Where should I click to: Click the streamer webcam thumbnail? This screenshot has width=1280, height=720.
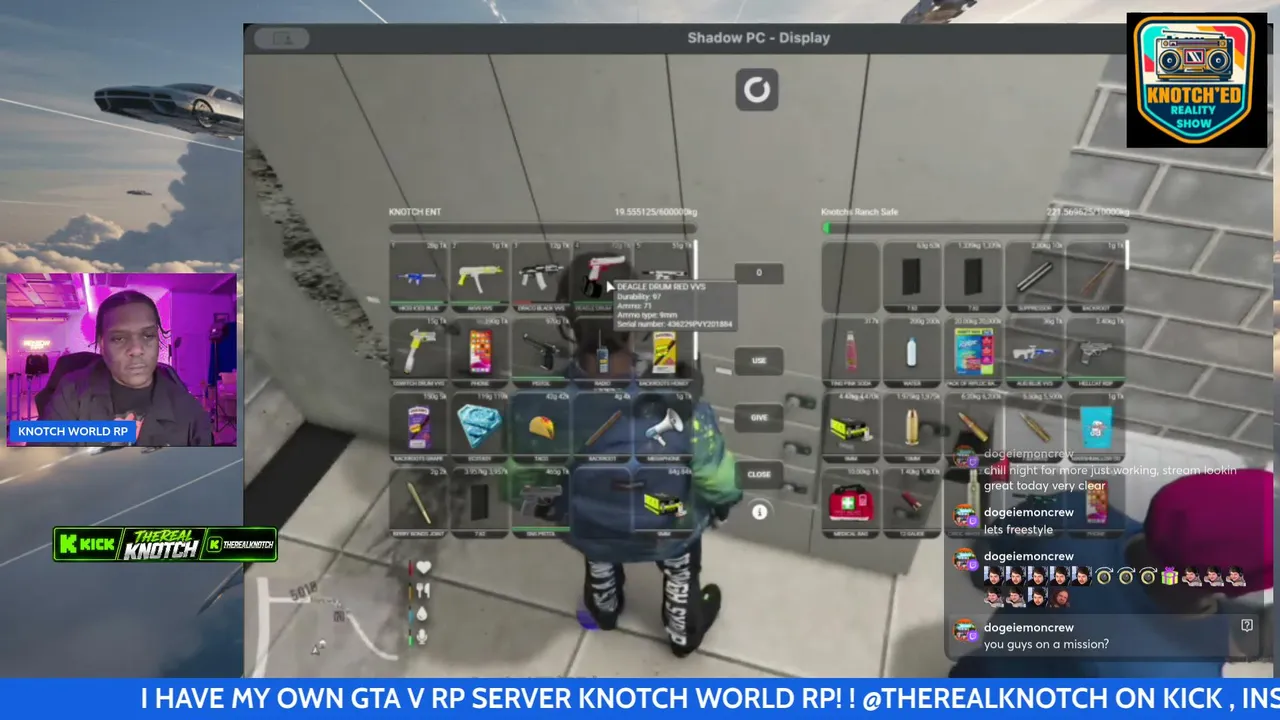(122, 359)
